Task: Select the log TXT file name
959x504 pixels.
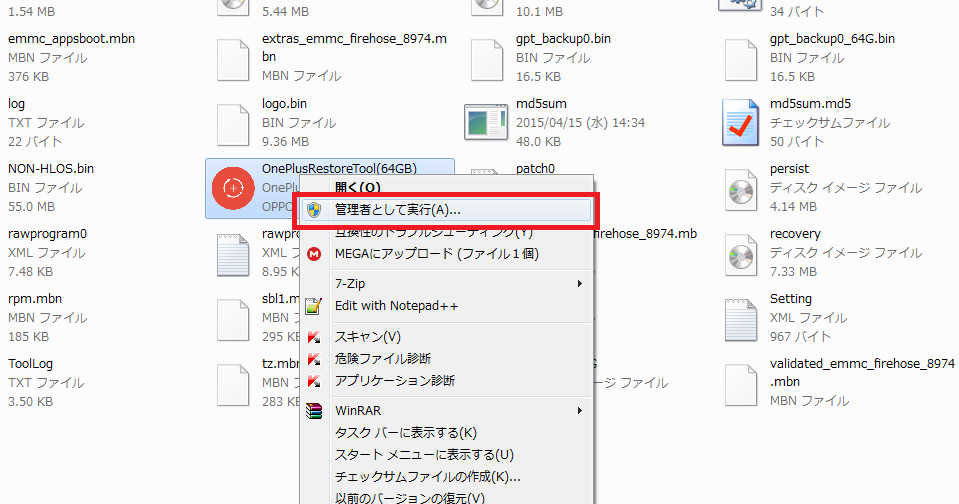Action: click(17, 104)
